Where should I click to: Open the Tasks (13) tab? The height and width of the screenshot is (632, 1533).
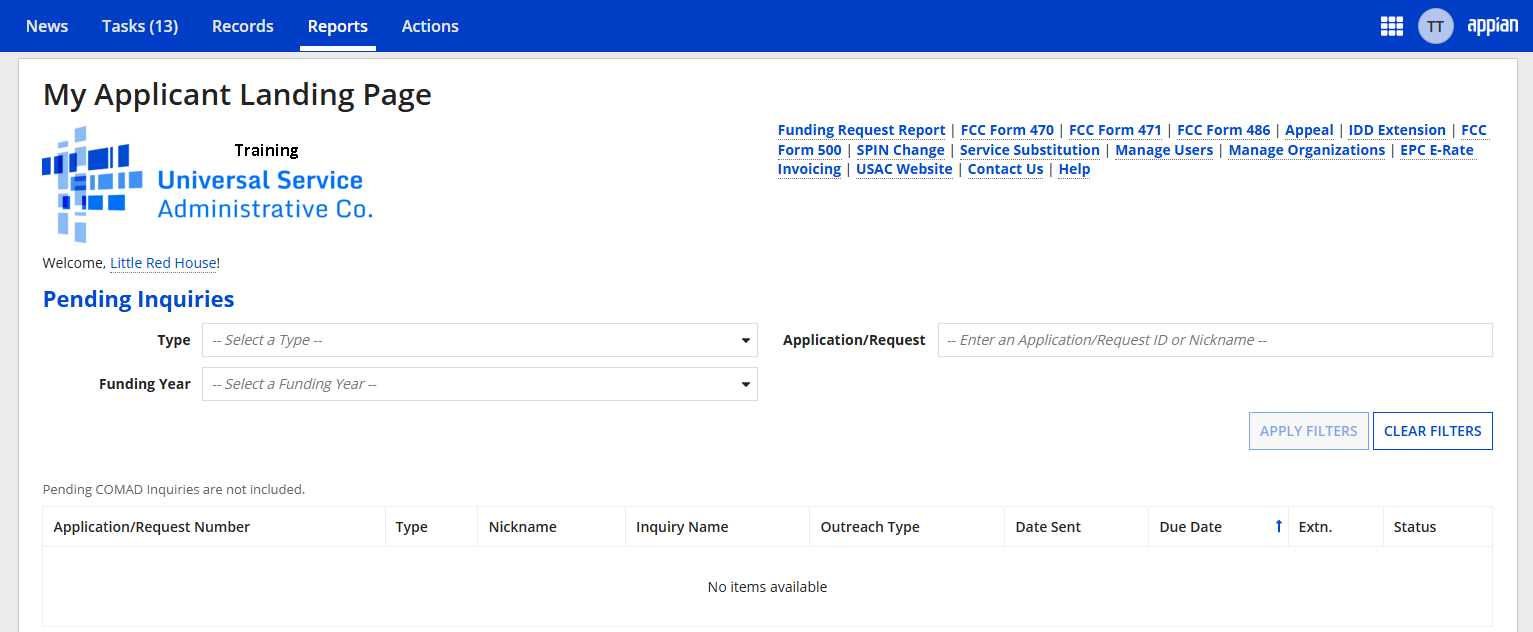click(140, 26)
